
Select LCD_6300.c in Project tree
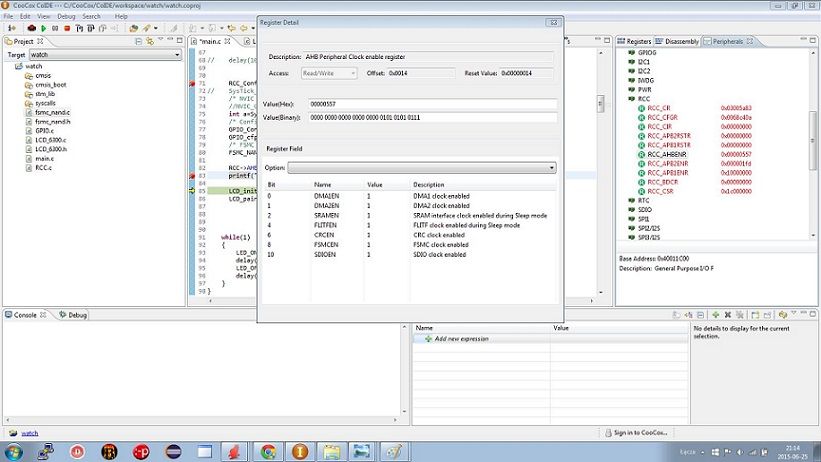pos(51,140)
